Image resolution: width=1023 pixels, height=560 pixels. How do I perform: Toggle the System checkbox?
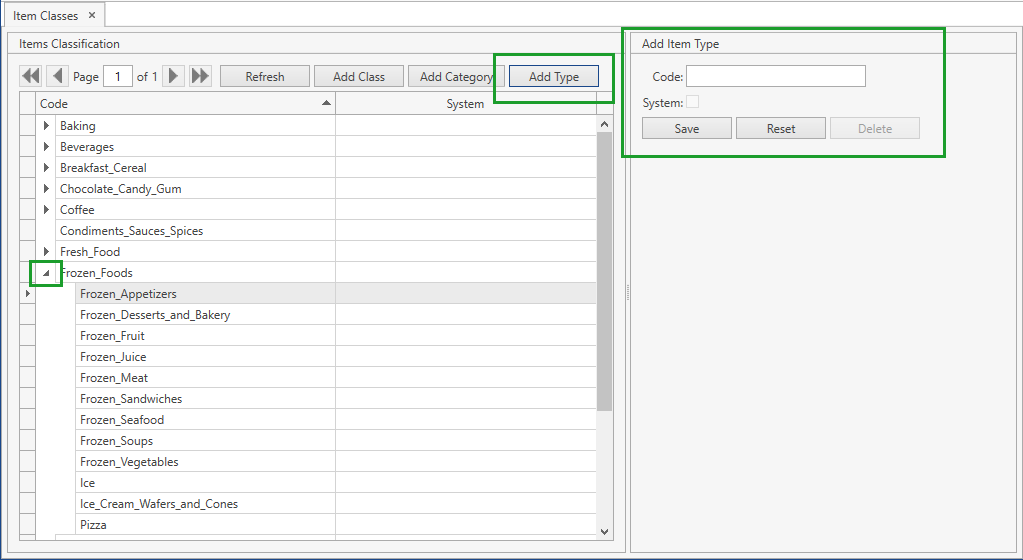point(692,102)
